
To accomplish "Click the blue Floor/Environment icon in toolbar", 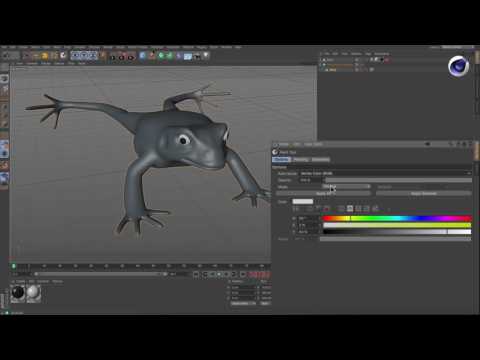I will 188,56.
